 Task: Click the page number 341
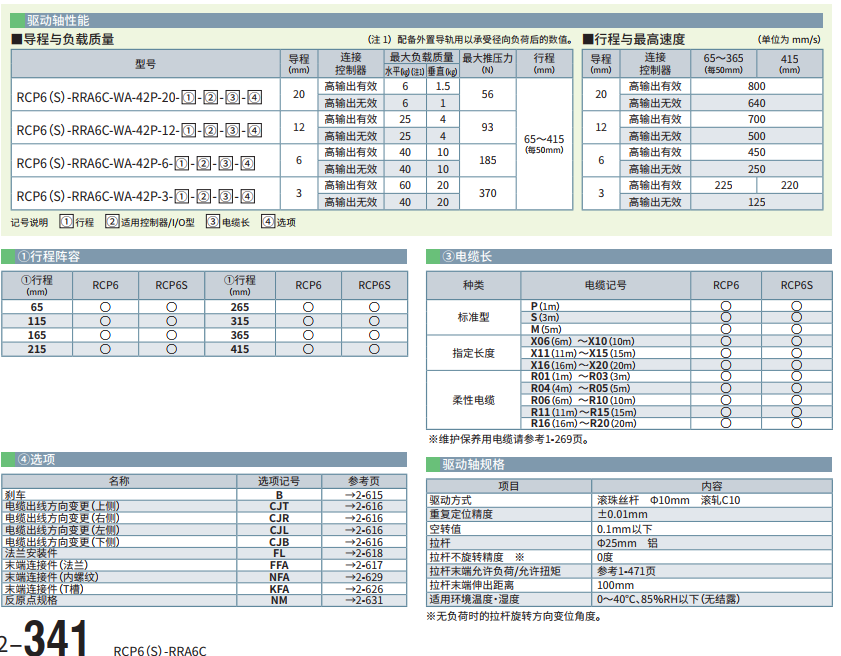click(x=55, y=637)
